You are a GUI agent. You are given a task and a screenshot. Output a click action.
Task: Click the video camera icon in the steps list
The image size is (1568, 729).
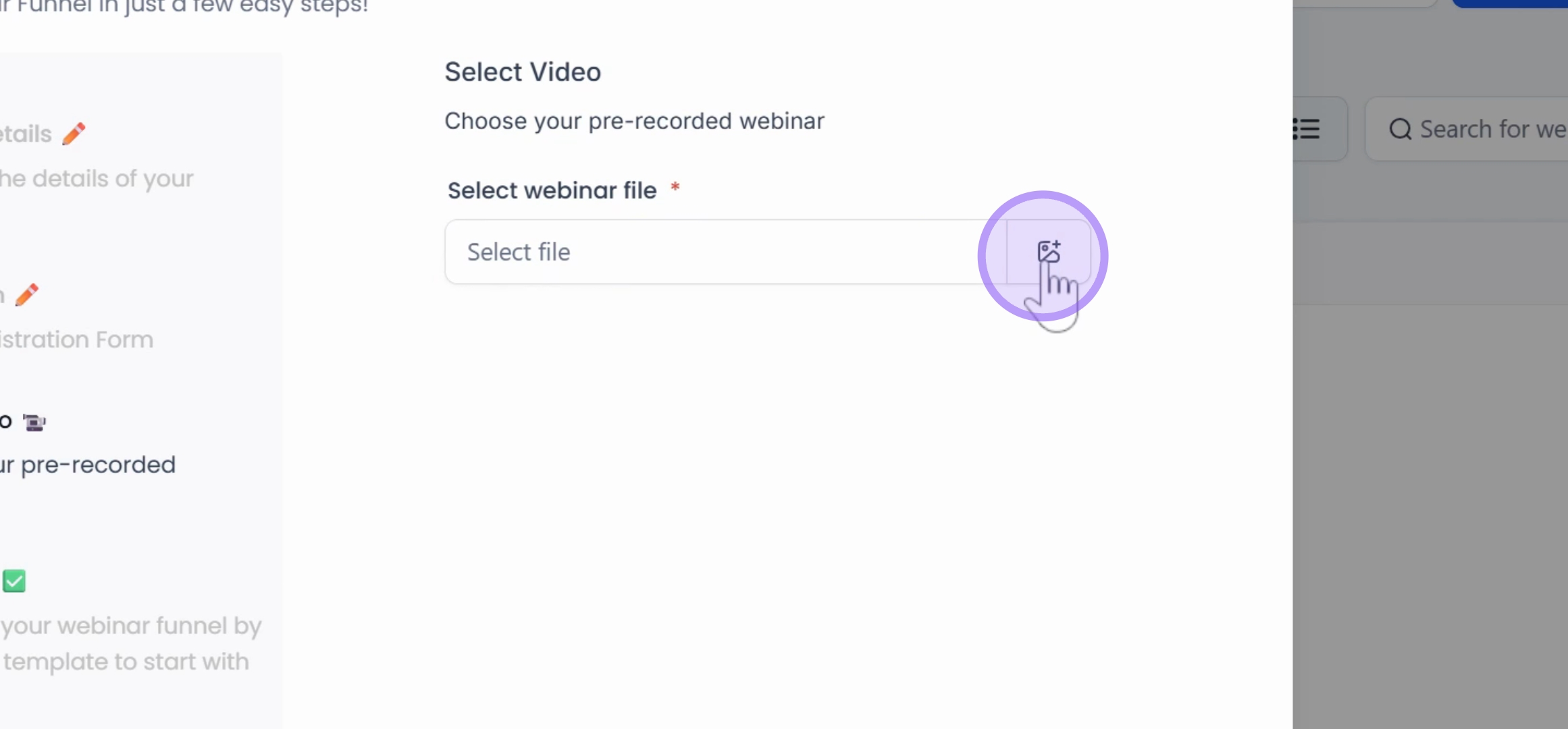(34, 423)
